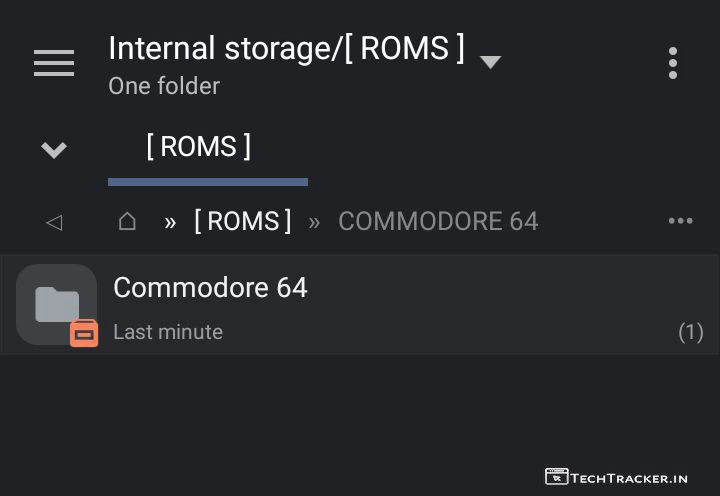Open the breadcrumb horizontal ellipsis menu
The image size is (720, 496).
pyautogui.click(x=680, y=221)
